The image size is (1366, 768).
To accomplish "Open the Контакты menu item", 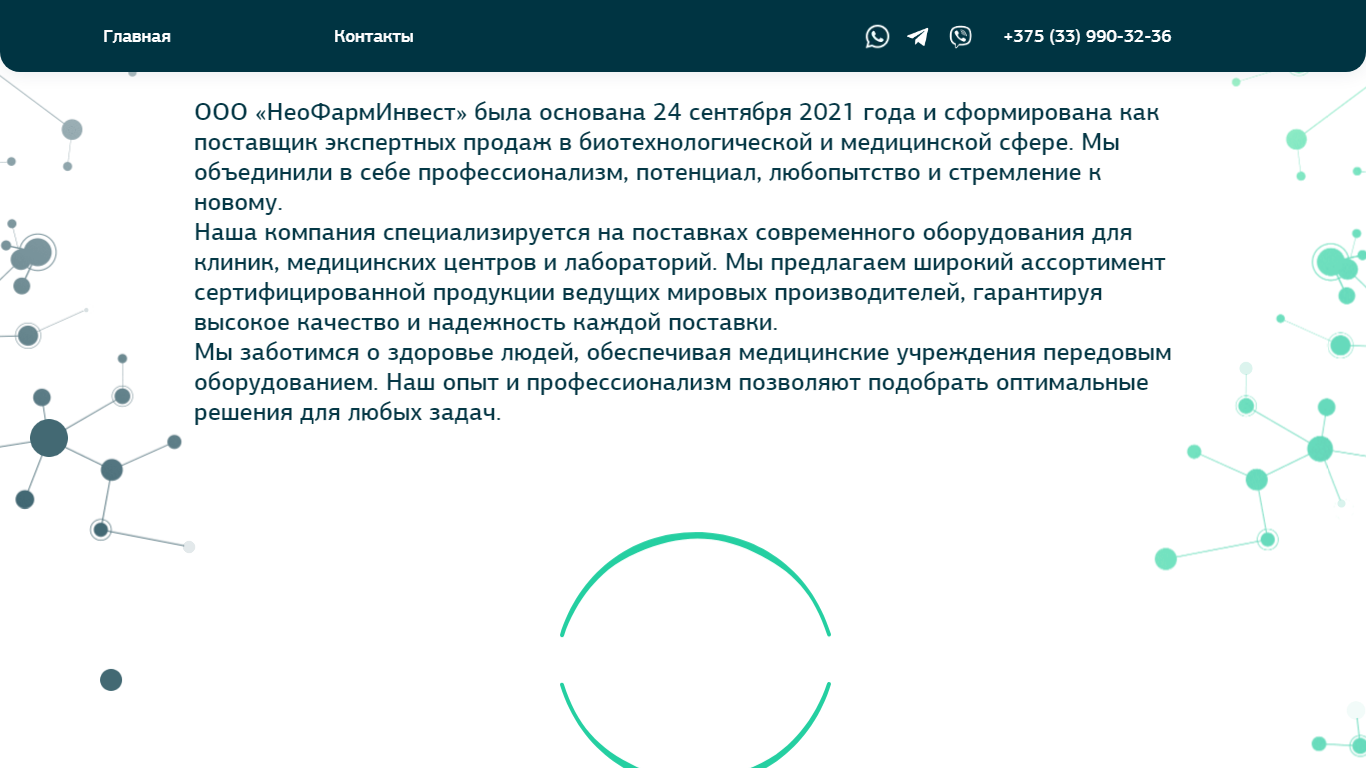I will pos(374,37).
